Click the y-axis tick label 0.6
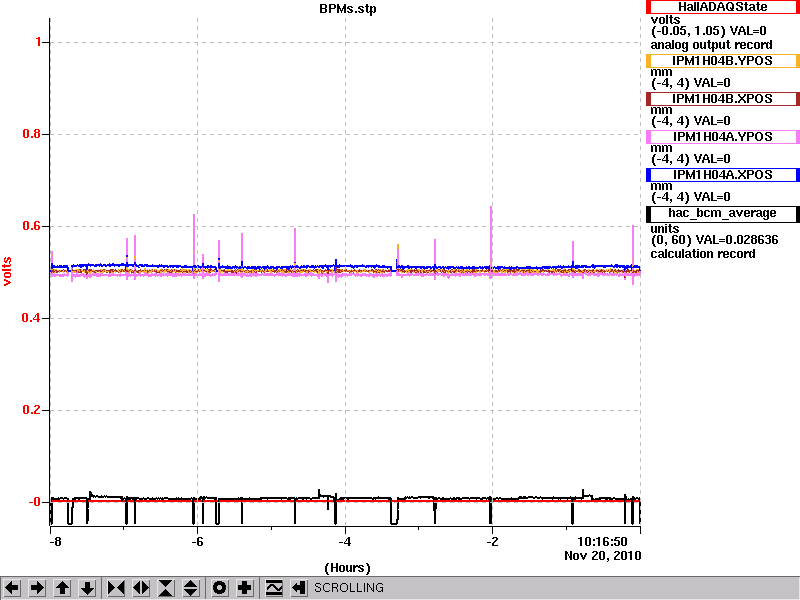Screen dimensions: 800x600 pyautogui.click(x=31, y=226)
